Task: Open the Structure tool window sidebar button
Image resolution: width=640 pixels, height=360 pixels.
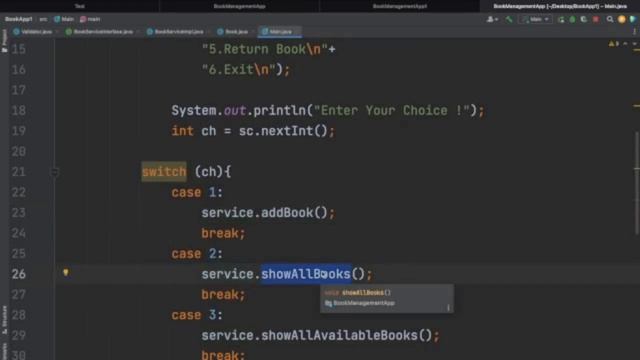Action: pos(4,320)
